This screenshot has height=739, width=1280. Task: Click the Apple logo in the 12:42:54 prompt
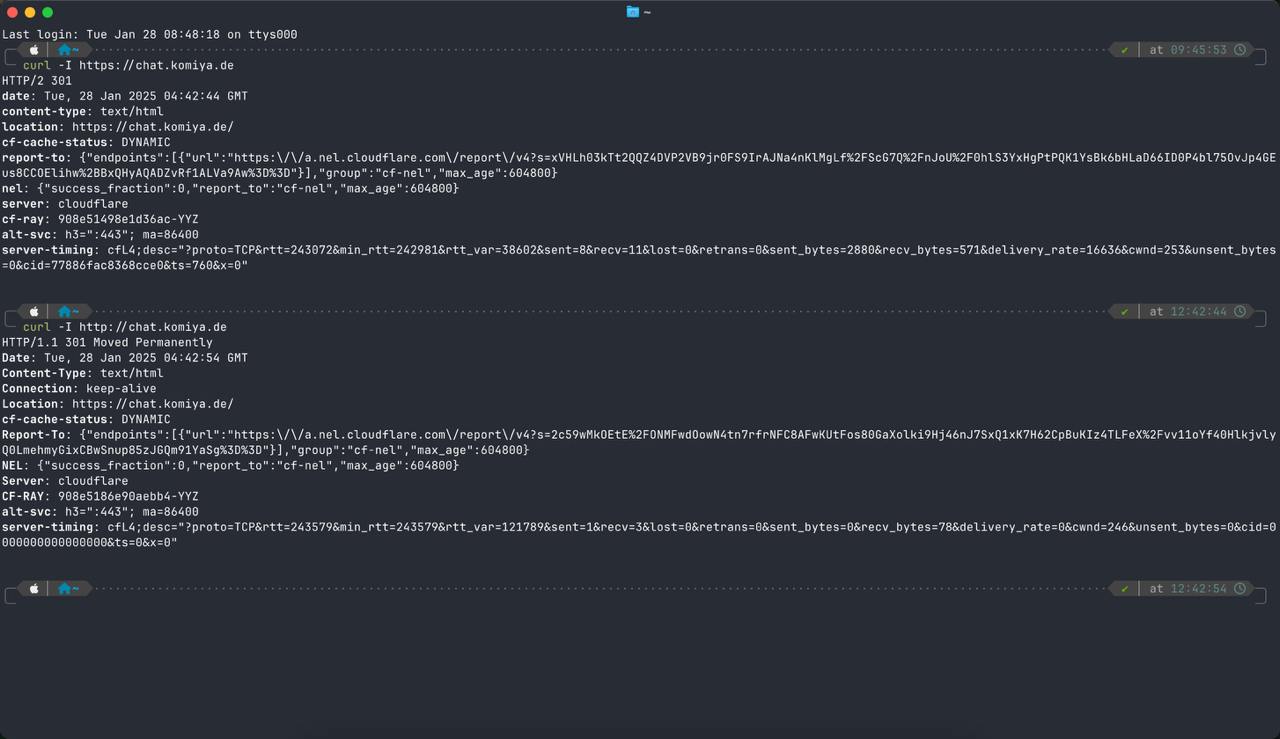click(x=34, y=589)
